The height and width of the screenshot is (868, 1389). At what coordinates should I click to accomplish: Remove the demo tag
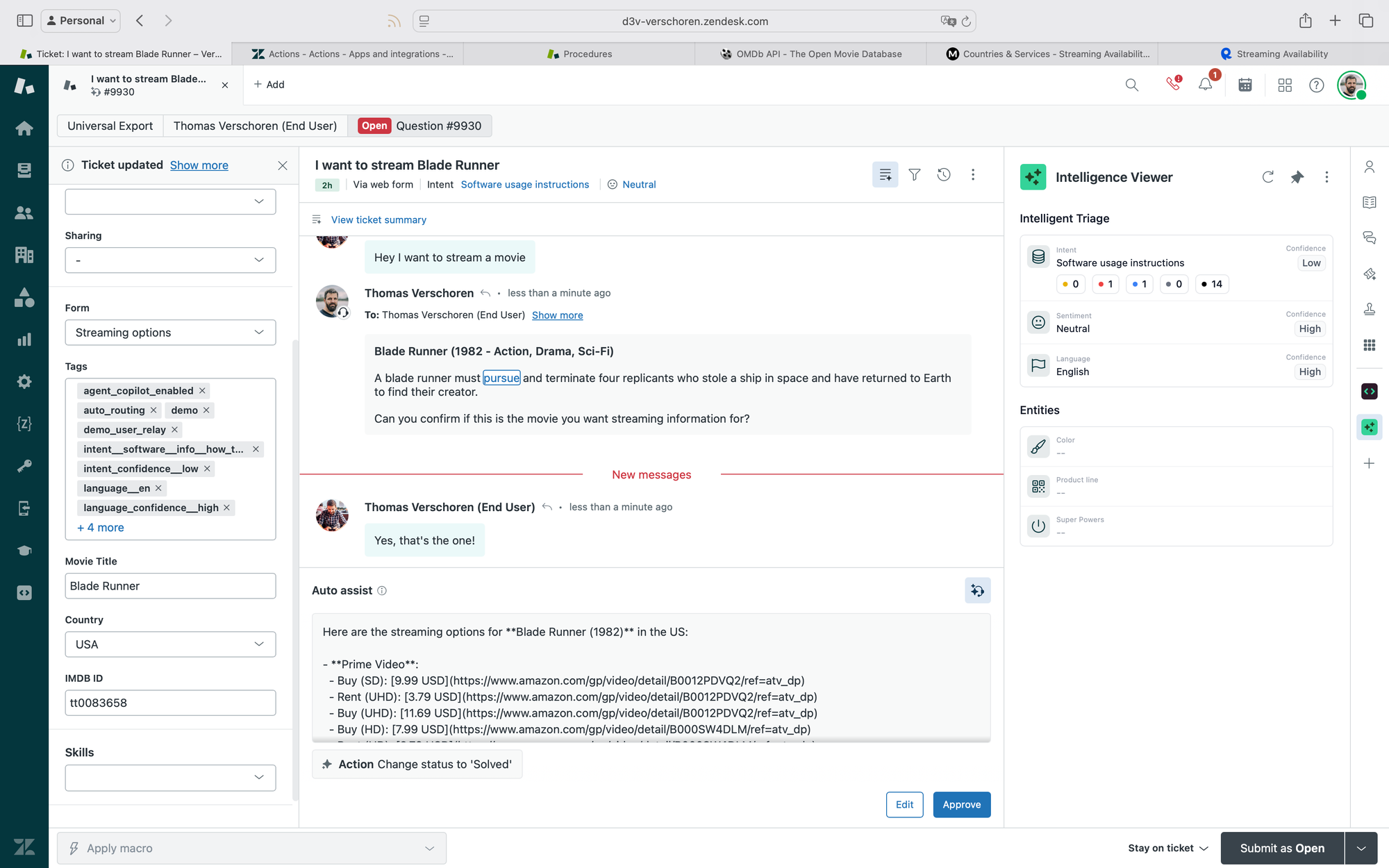206,410
